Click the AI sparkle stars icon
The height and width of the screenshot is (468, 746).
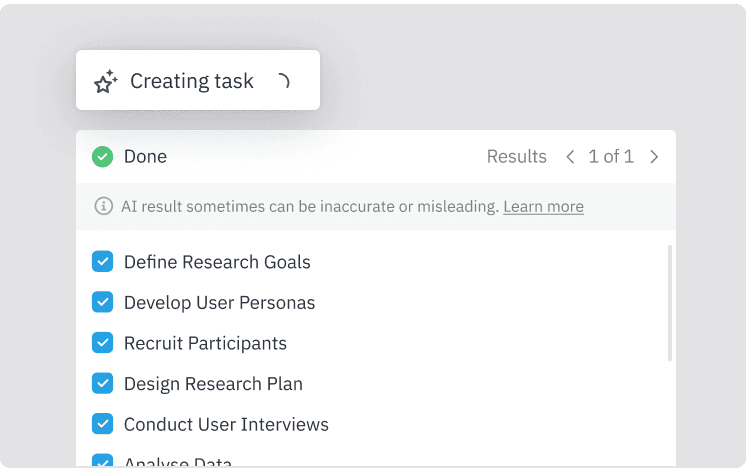pos(106,81)
